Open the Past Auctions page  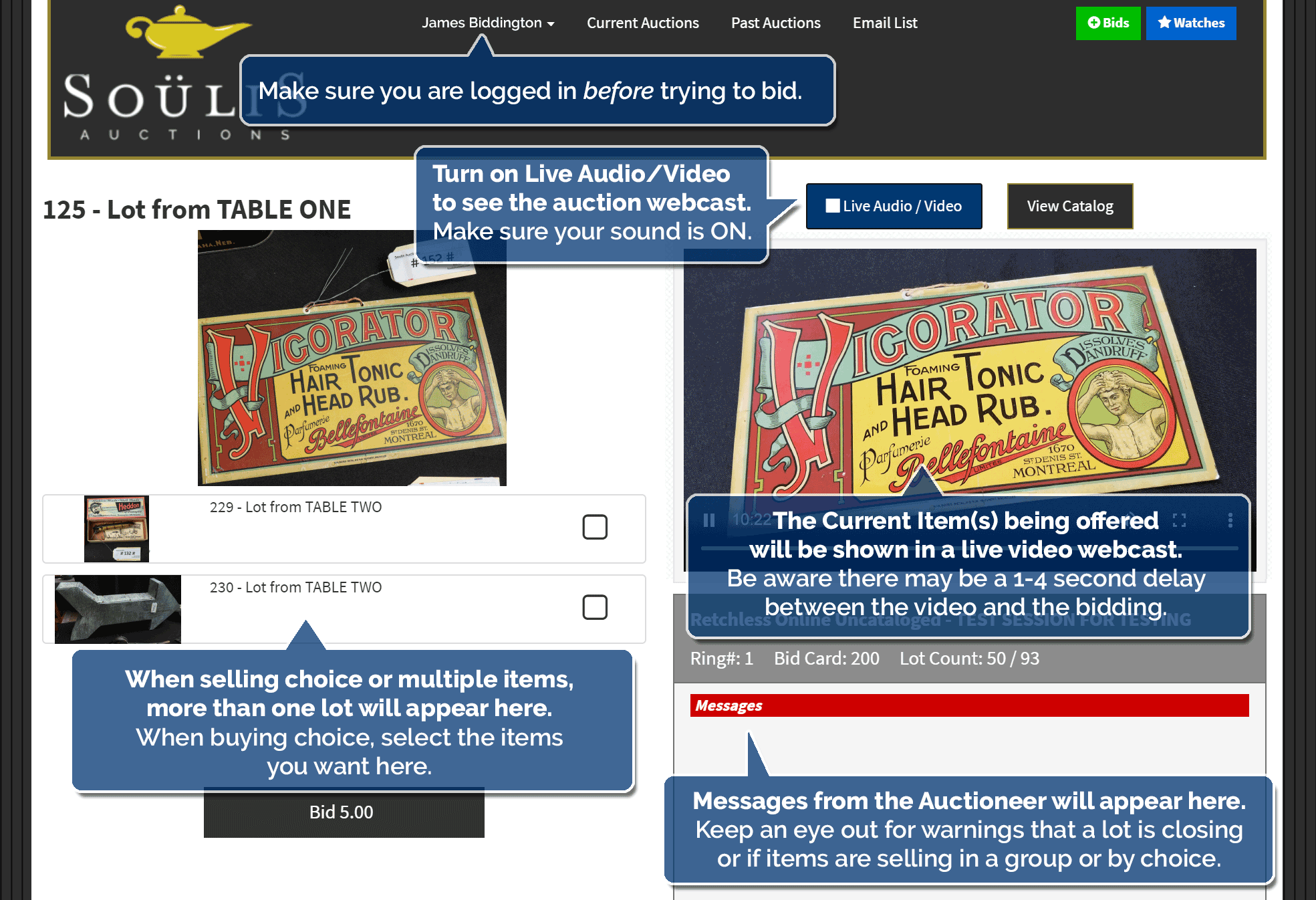click(x=775, y=23)
